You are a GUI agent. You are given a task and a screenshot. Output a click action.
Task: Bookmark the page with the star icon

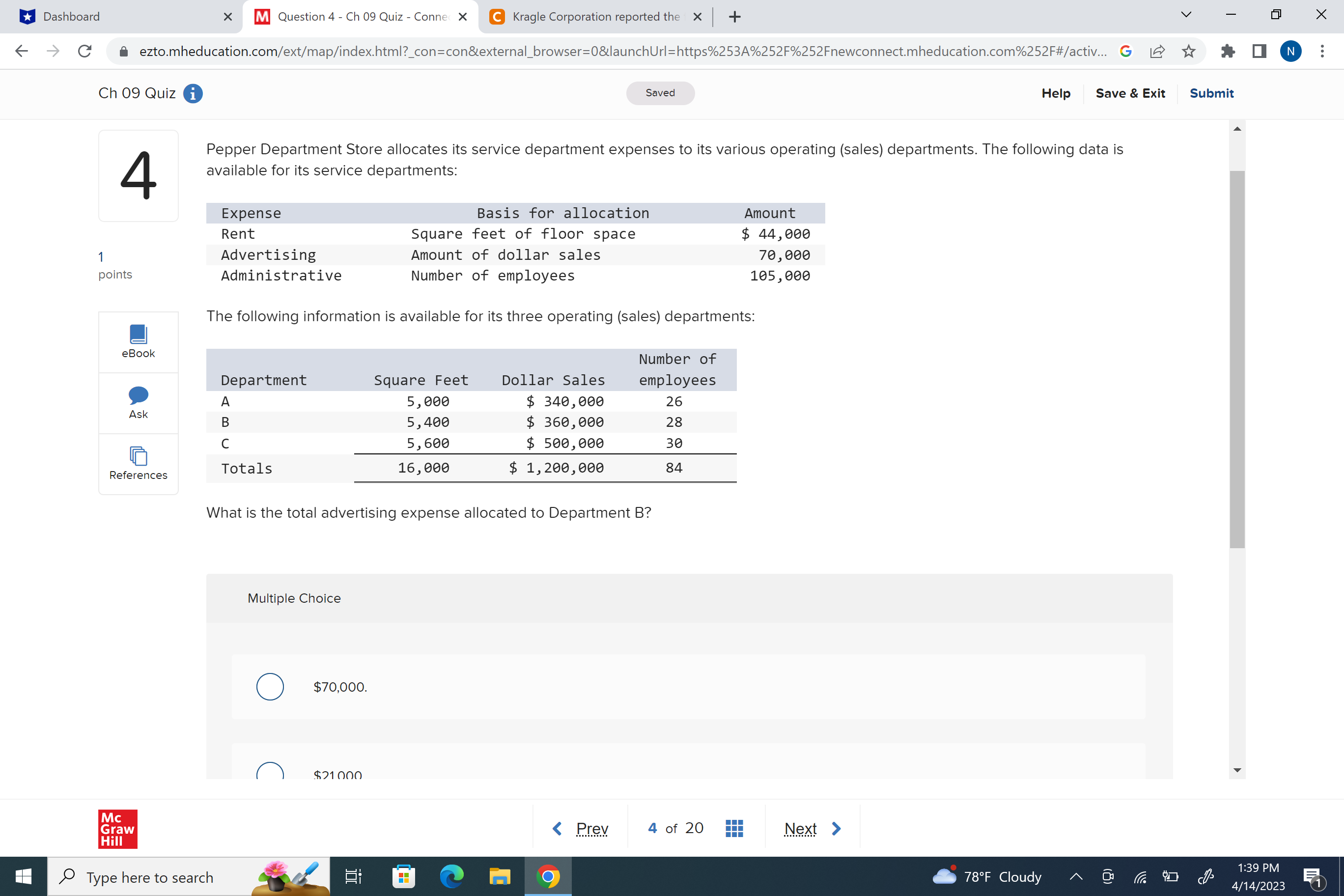[x=1189, y=52]
